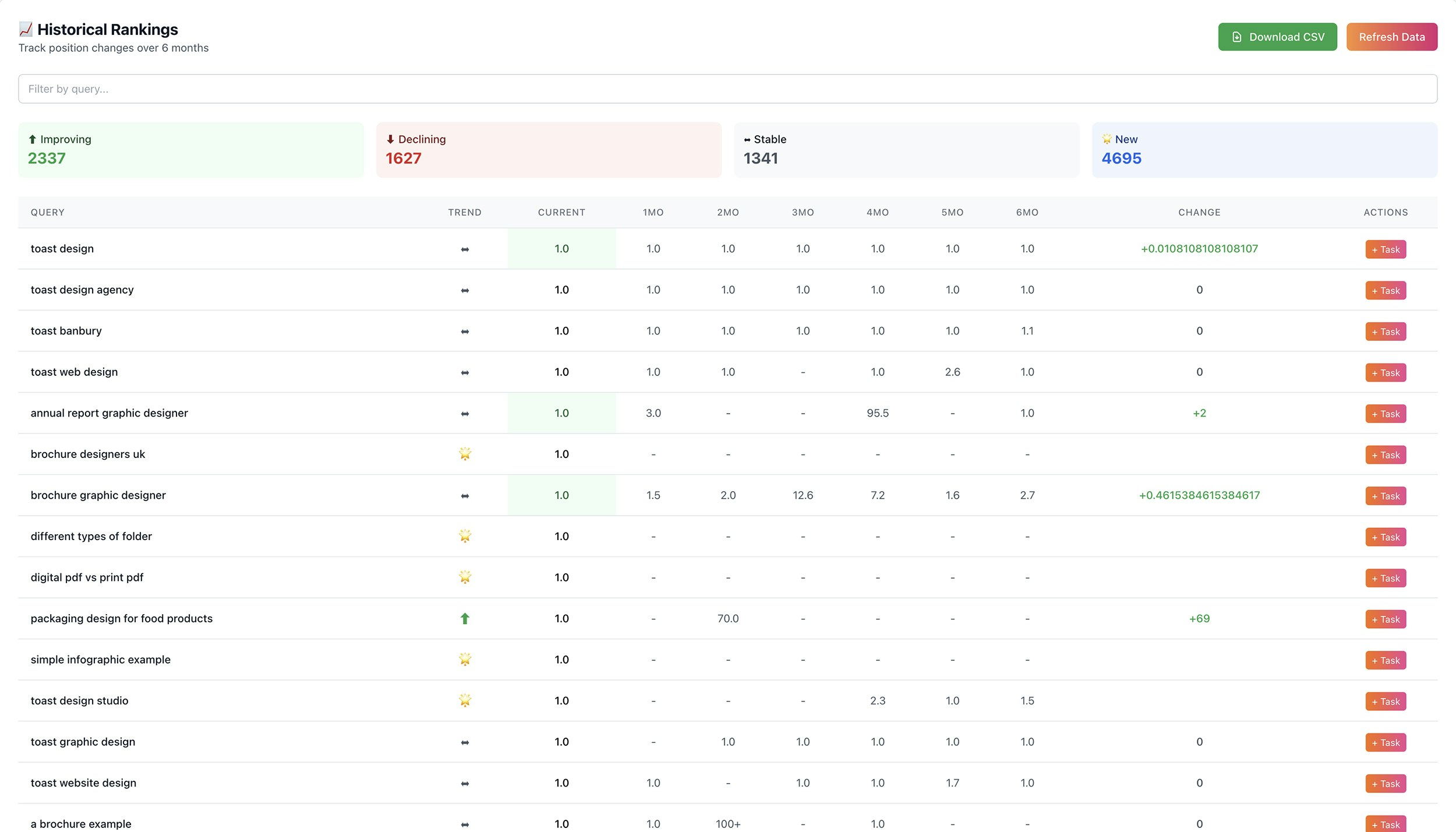Click the Download CSV button
Viewport: 1456px width, 832px height.
(x=1277, y=36)
